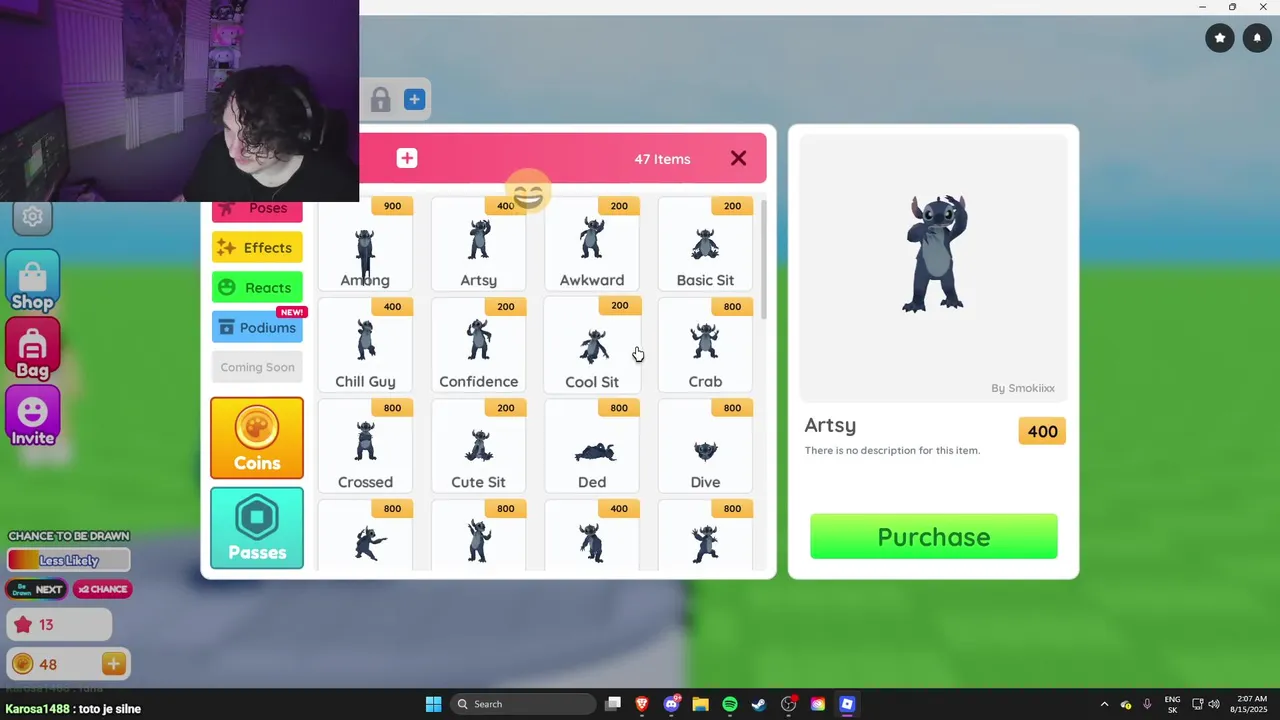1280x720 pixels.
Task: Click the Less Likely chance bar
Action: (x=68, y=561)
